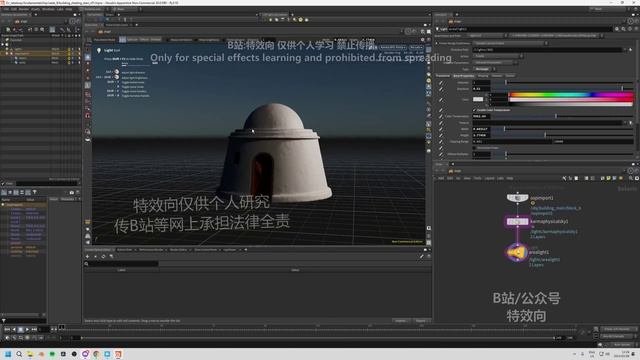The image size is (640, 360).
Task: Open Windows taskbar search
Action: 19,354
